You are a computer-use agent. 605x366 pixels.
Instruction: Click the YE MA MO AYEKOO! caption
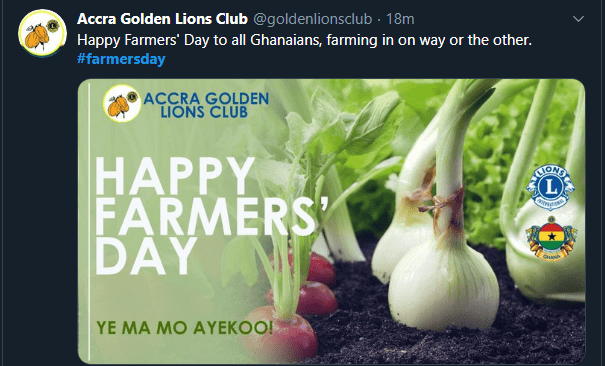coord(185,328)
